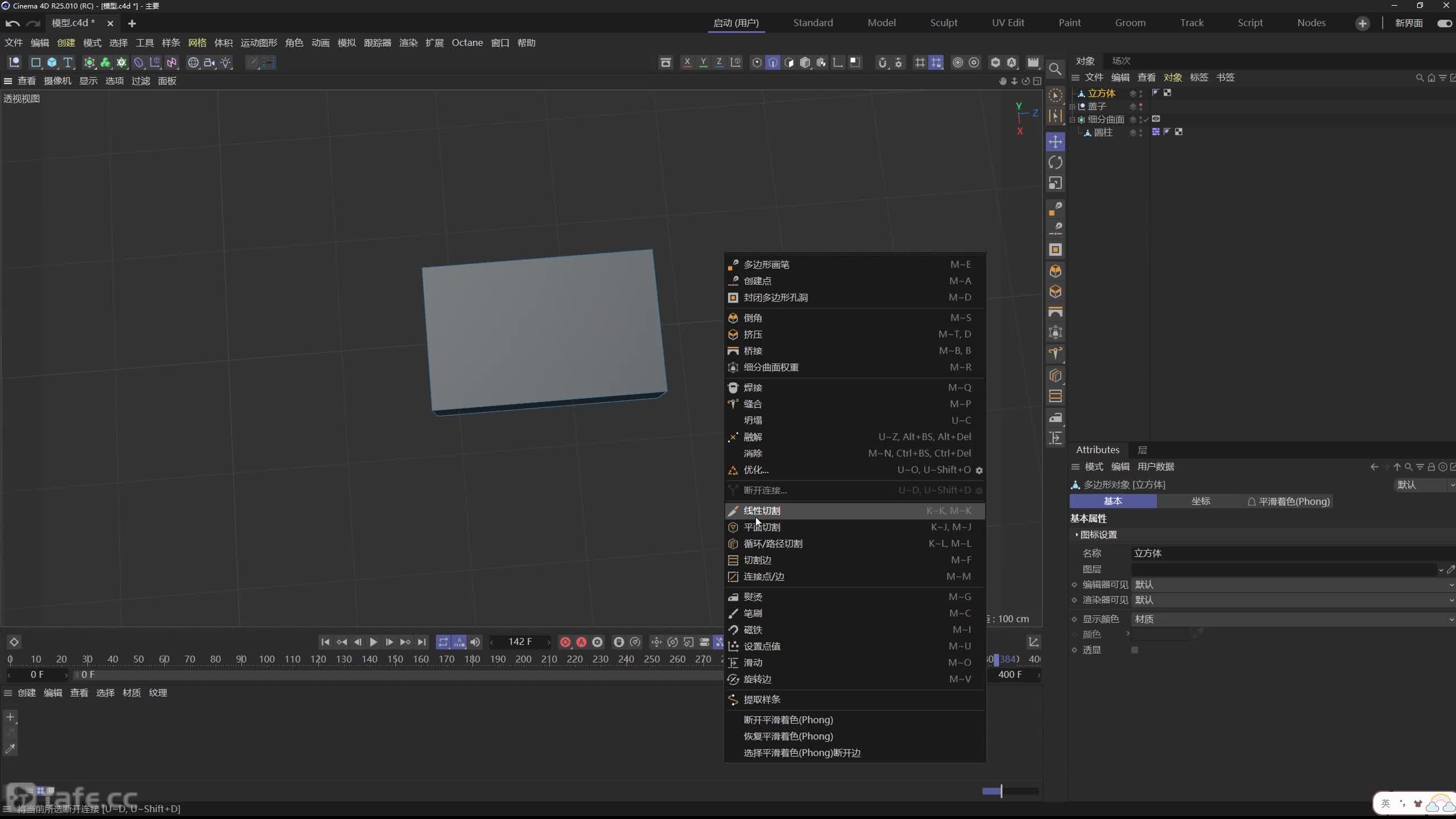Open the 显示颜色 dropdown
Viewport: 1456px width, 819px height.
coord(1293,619)
